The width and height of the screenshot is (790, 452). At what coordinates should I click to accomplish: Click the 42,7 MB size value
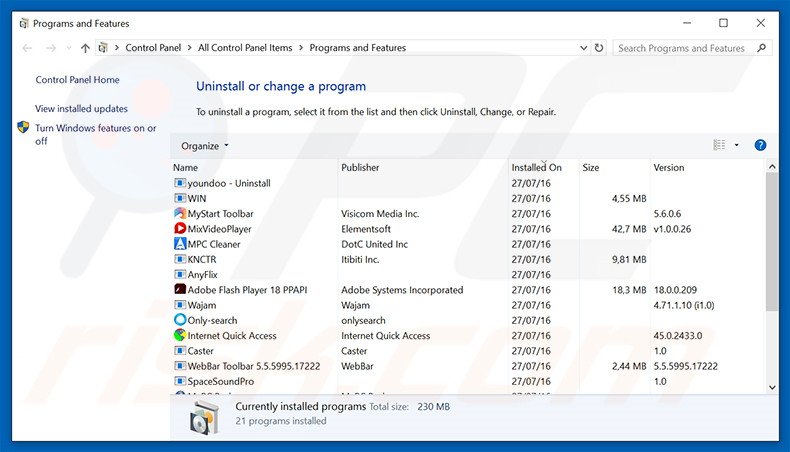click(x=629, y=229)
